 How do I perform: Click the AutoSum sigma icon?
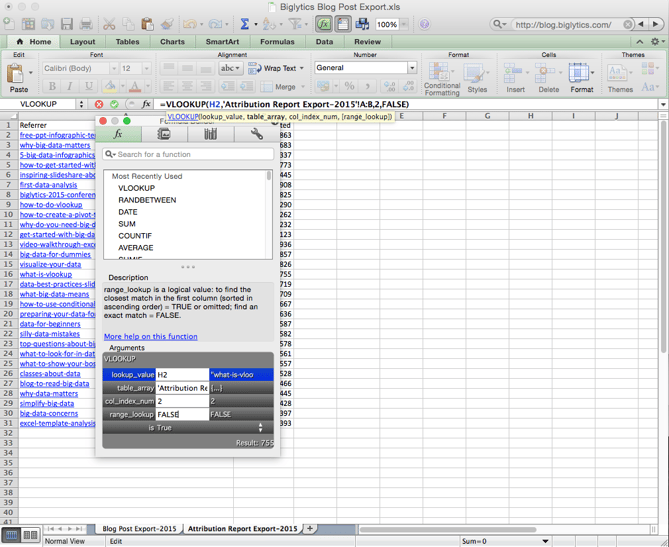[x=244, y=24]
